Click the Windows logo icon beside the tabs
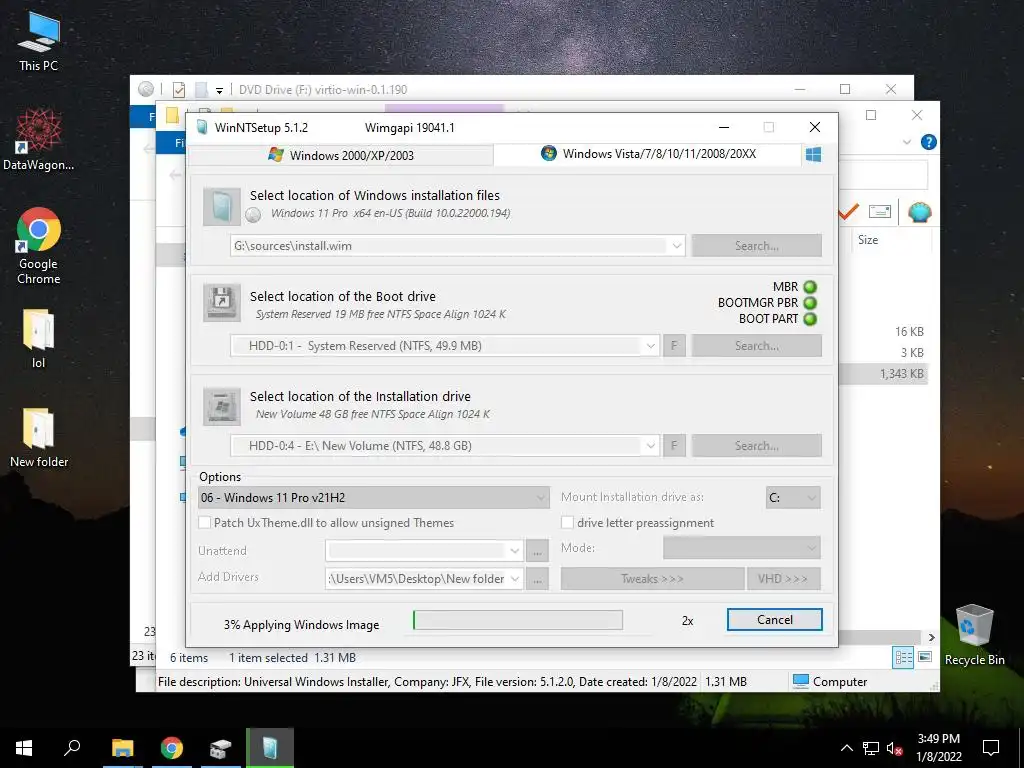Viewport: 1024px width, 768px height. pos(813,155)
